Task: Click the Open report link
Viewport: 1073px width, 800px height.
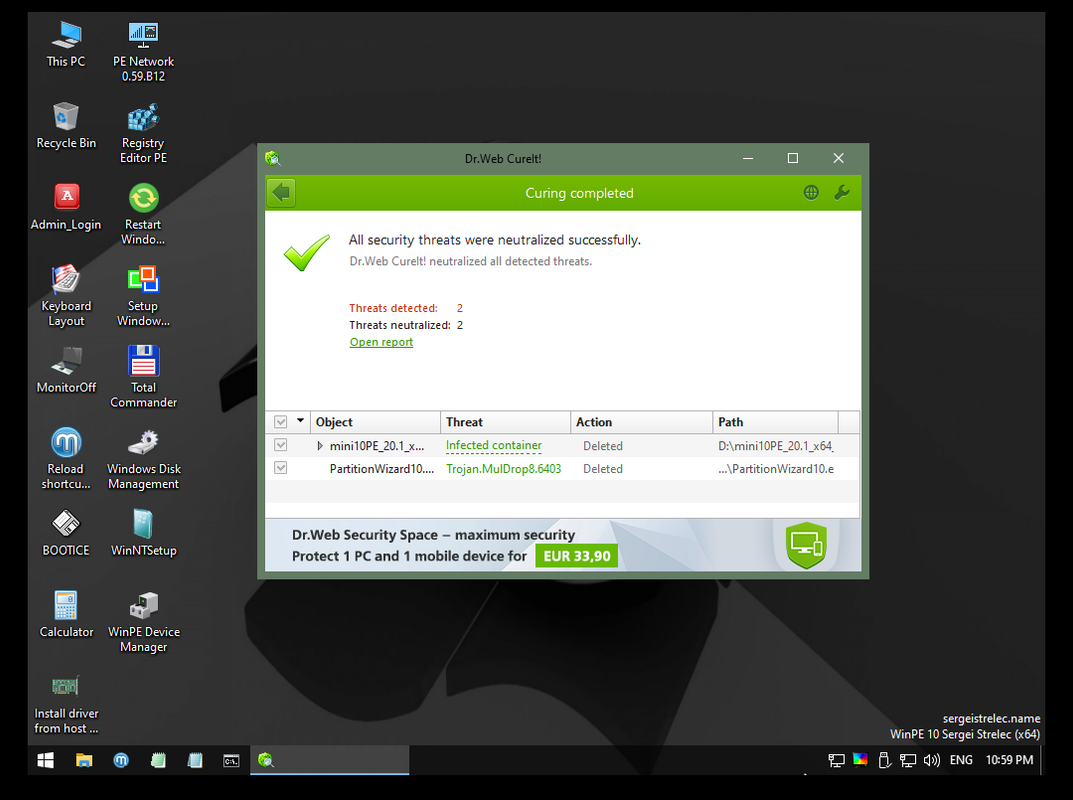Action: [381, 342]
